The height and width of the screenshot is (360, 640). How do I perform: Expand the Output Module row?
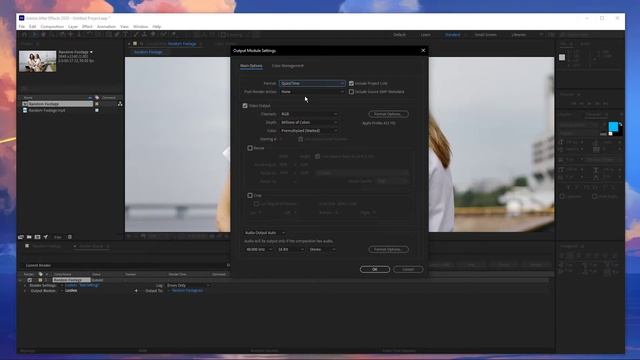[x=25, y=291]
